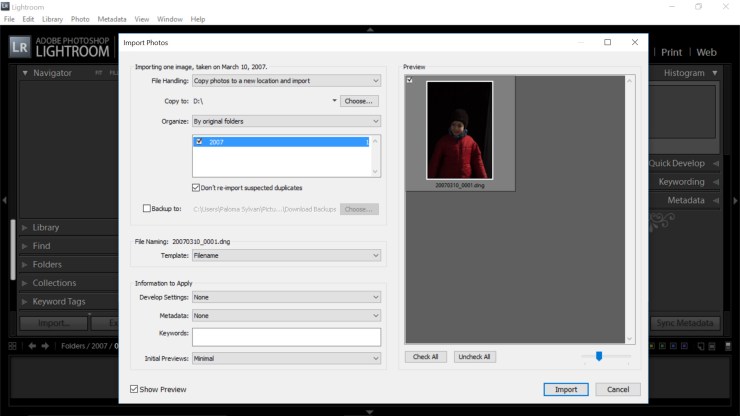The image size is (740, 416).
Task: Expand the Keyword Tags panel
Action: coord(25,301)
